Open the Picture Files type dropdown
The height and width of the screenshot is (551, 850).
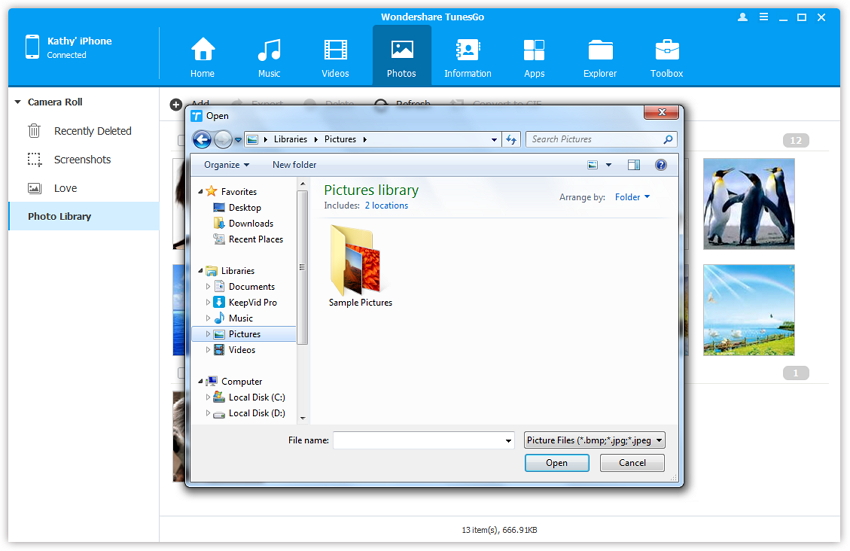[594, 440]
